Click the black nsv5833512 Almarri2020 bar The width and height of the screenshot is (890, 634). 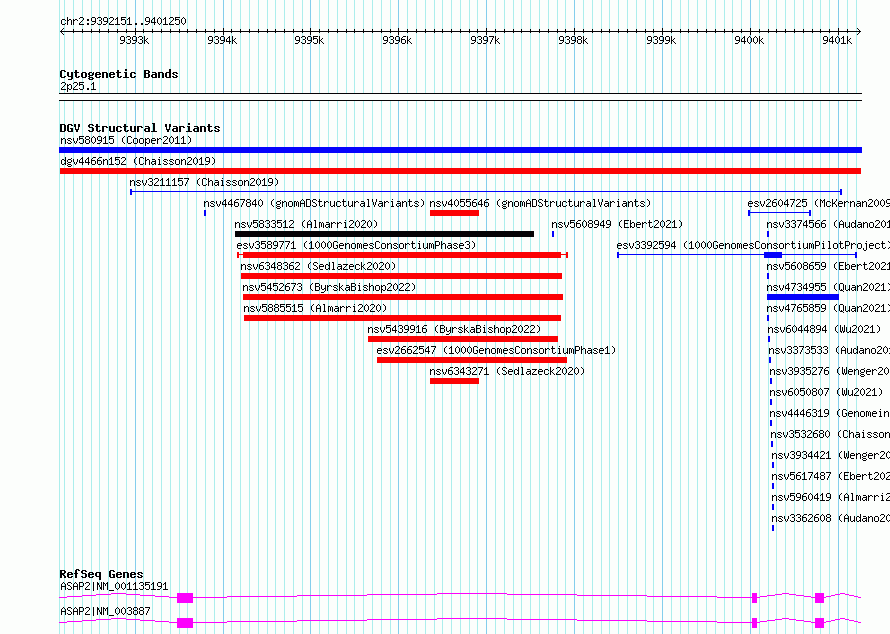[x=384, y=234]
